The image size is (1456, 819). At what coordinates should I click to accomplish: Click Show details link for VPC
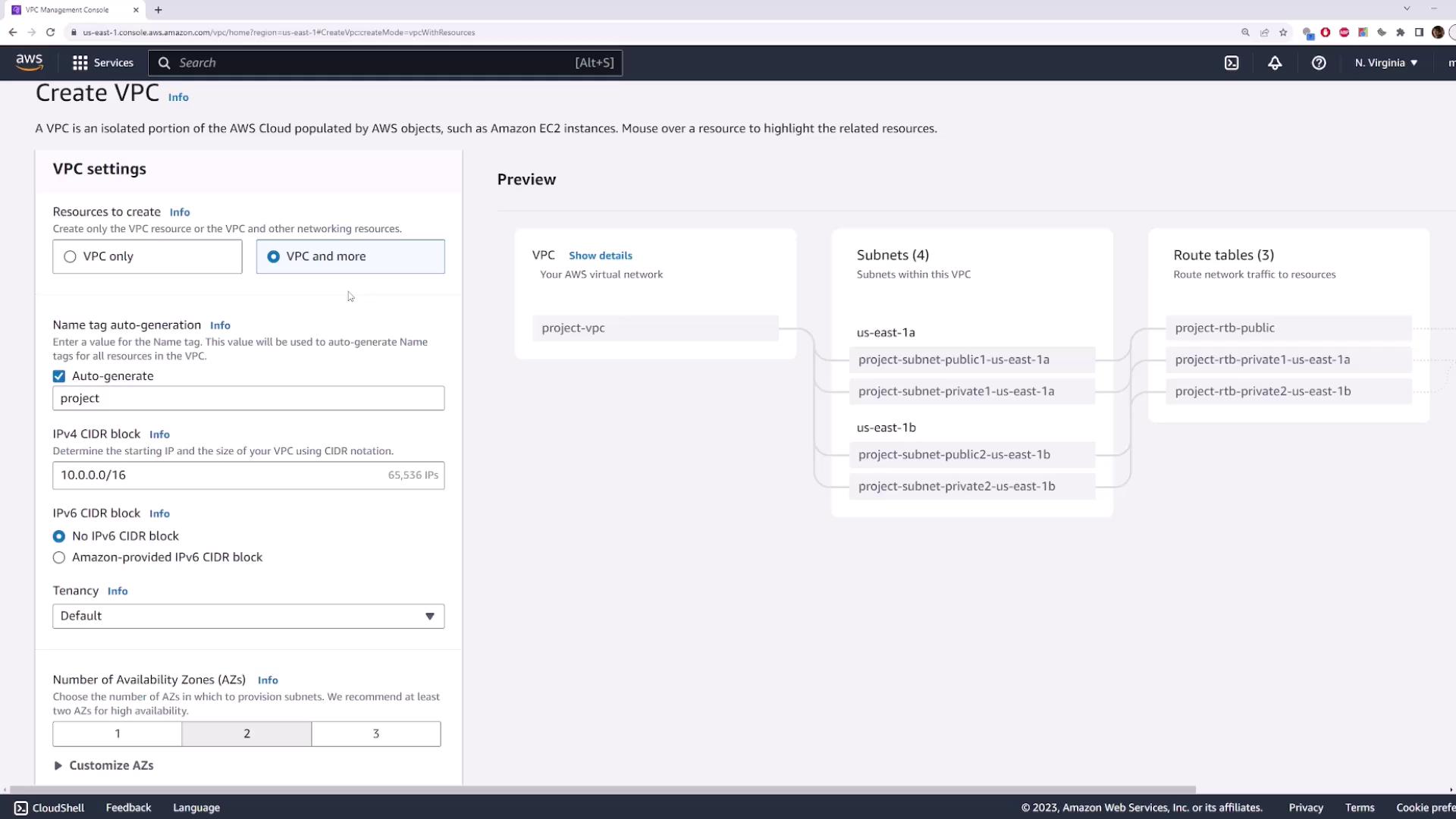click(x=600, y=256)
